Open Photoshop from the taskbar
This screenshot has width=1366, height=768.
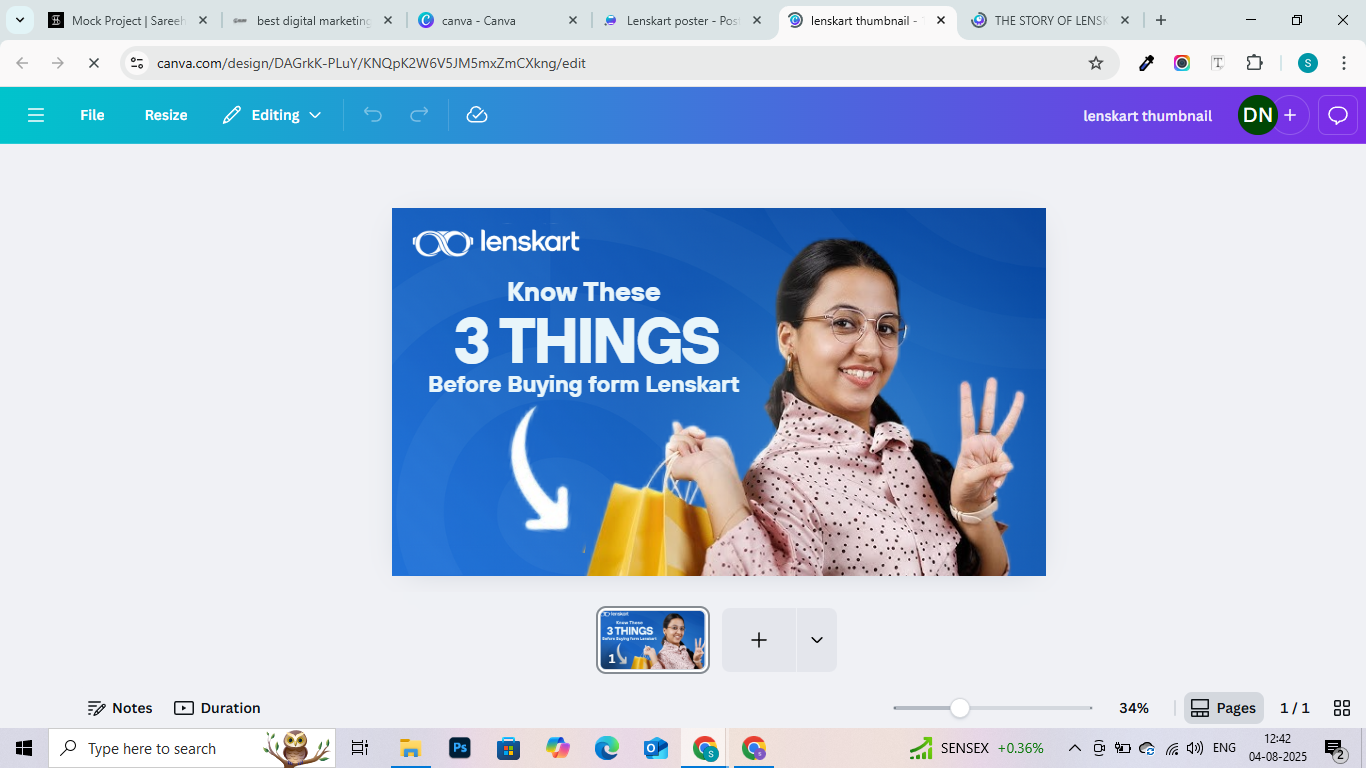tap(460, 748)
